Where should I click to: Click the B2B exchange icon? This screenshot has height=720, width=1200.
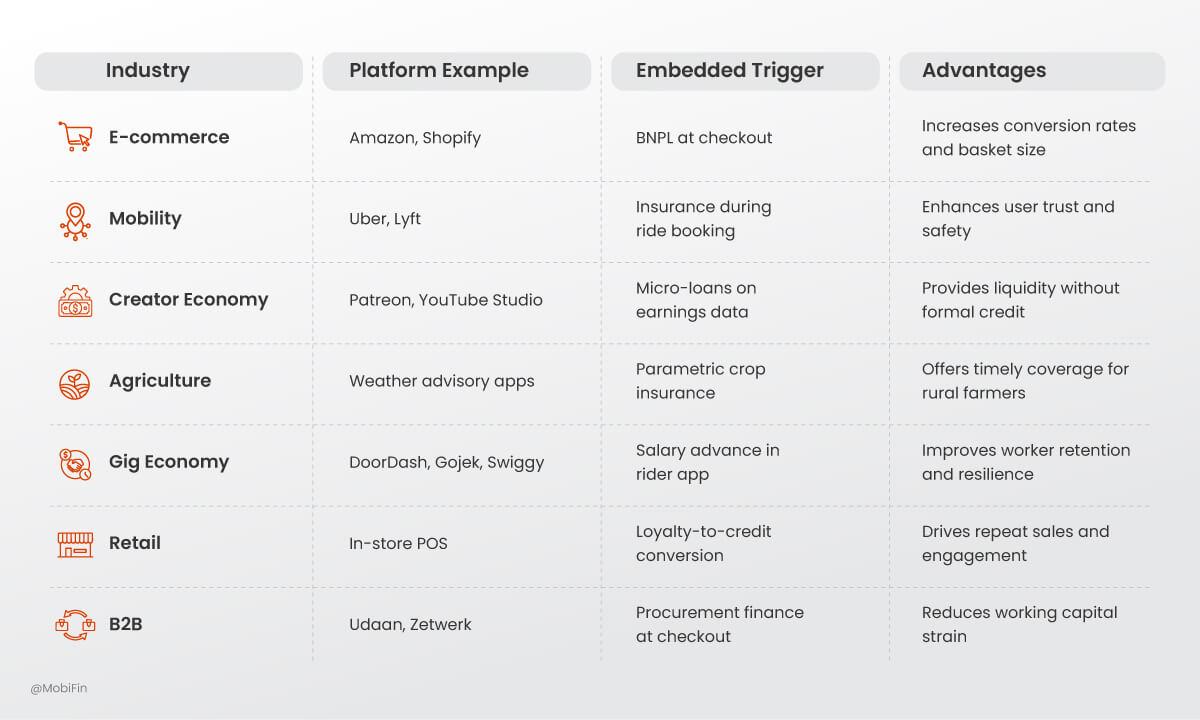75,625
